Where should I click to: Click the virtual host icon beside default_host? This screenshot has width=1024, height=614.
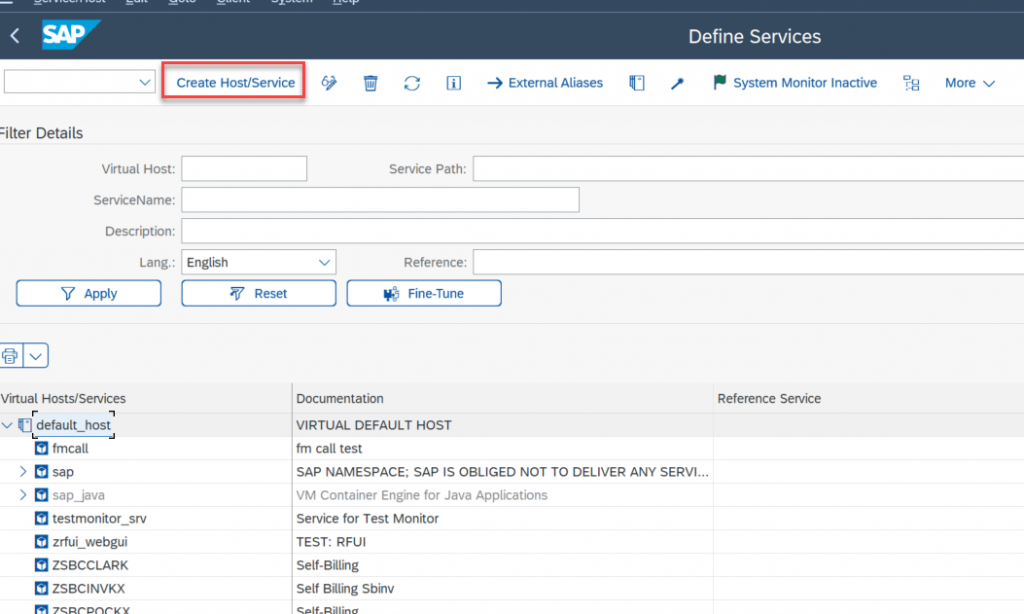click(25, 425)
